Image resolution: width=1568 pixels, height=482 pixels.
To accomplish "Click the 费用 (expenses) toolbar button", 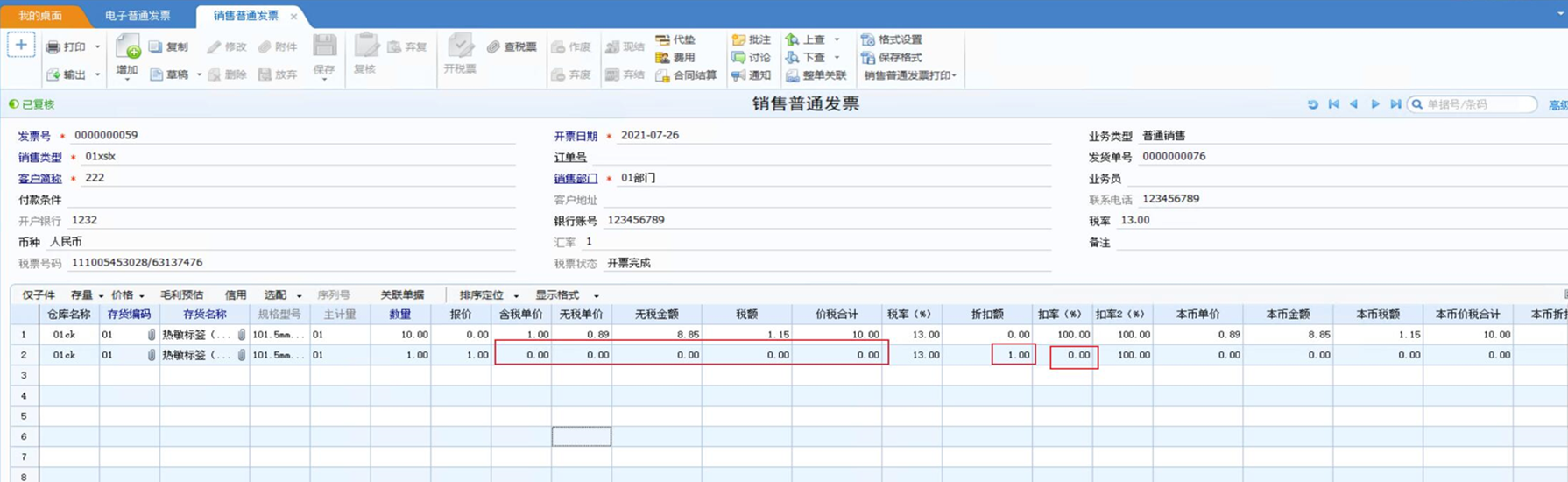I will click(675, 58).
